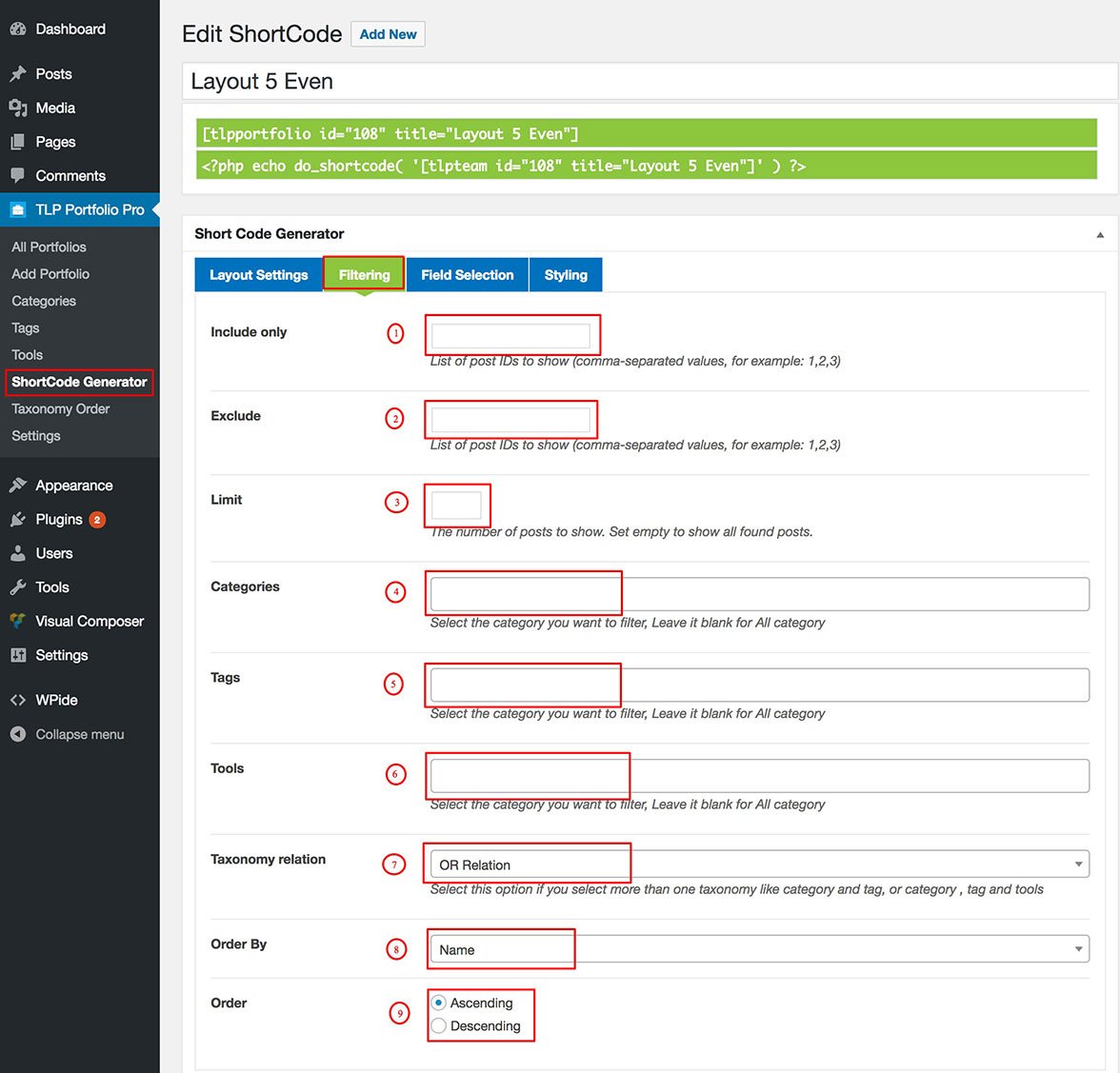Select the Ascending order radio button
This screenshot has height=1073, width=1120.
(438, 1003)
